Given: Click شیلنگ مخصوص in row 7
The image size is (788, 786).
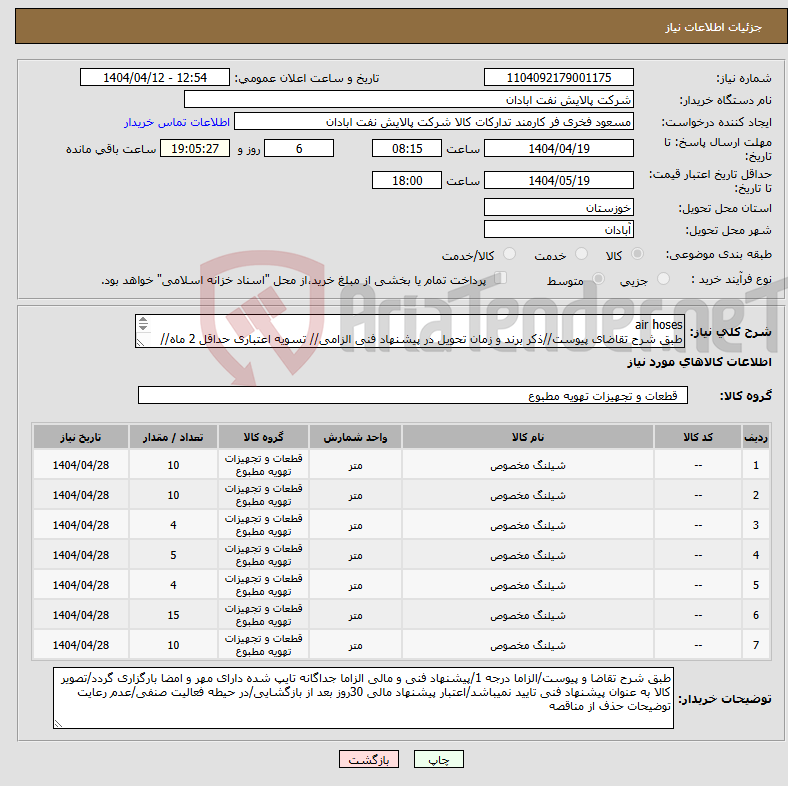Looking at the screenshot, I should (x=528, y=645).
